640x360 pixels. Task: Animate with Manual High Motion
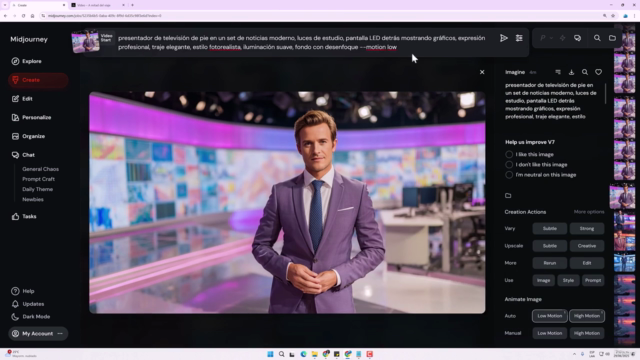(x=587, y=333)
